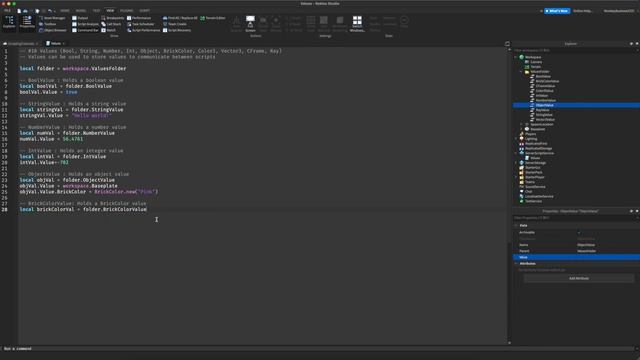This screenshot has height=360, width=640.
Task: Click the Add Attribute button
Action: tap(579, 278)
